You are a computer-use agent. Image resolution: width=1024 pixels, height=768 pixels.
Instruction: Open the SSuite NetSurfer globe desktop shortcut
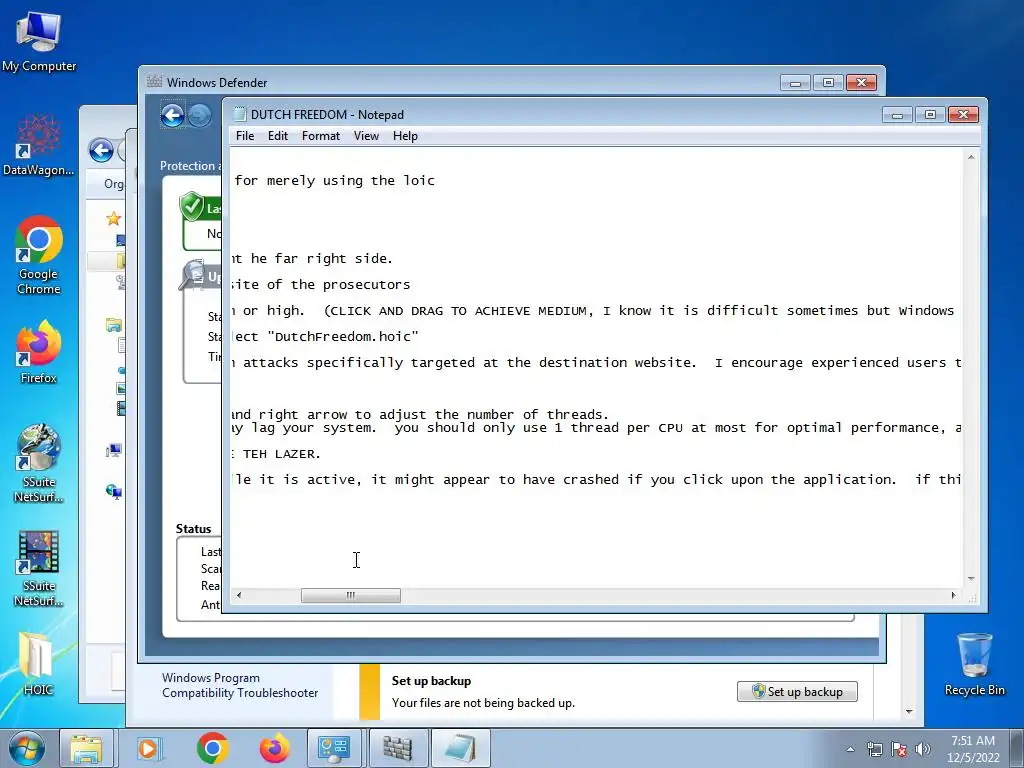(x=39, y=464)
